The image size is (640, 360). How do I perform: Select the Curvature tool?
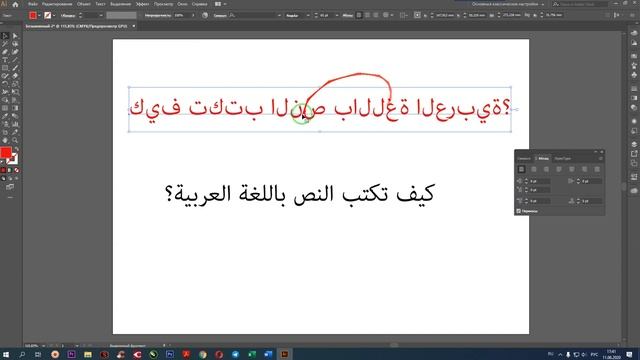point(15,52)
